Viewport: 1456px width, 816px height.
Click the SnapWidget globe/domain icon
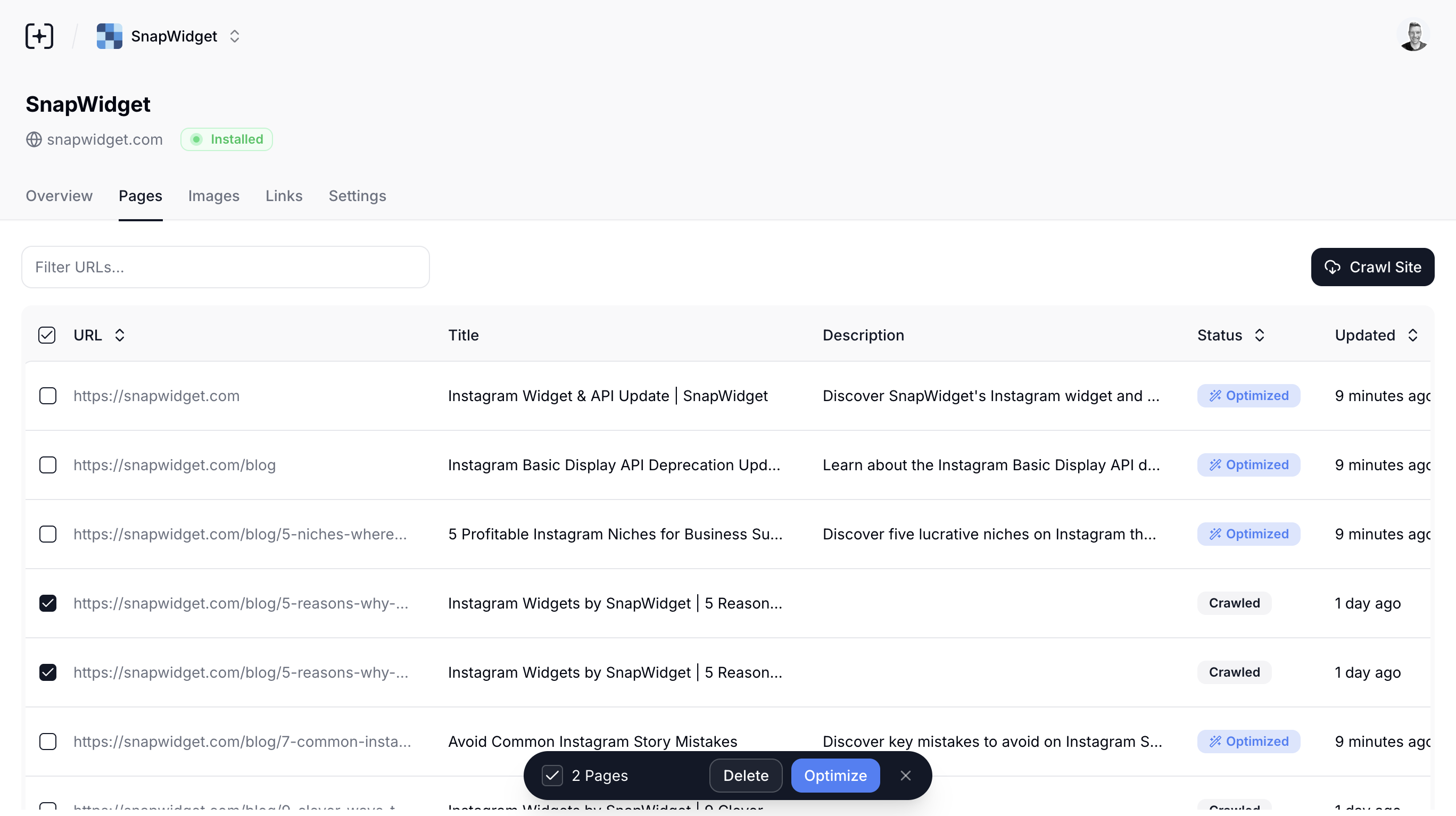click(34, 139)
